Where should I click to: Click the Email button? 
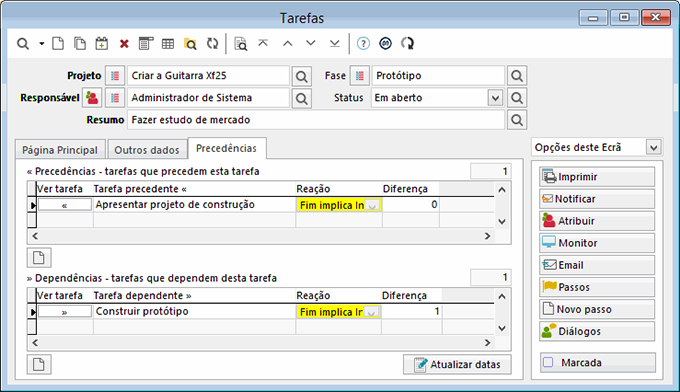597,265
